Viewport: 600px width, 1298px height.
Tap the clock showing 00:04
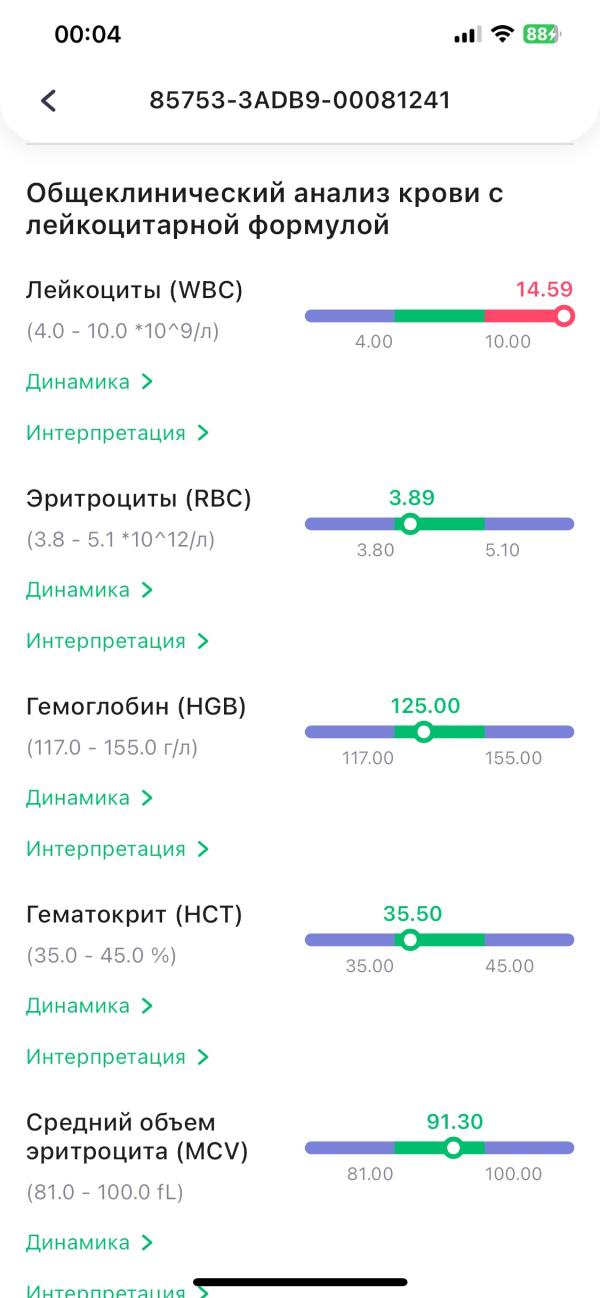tap(88, 34)
